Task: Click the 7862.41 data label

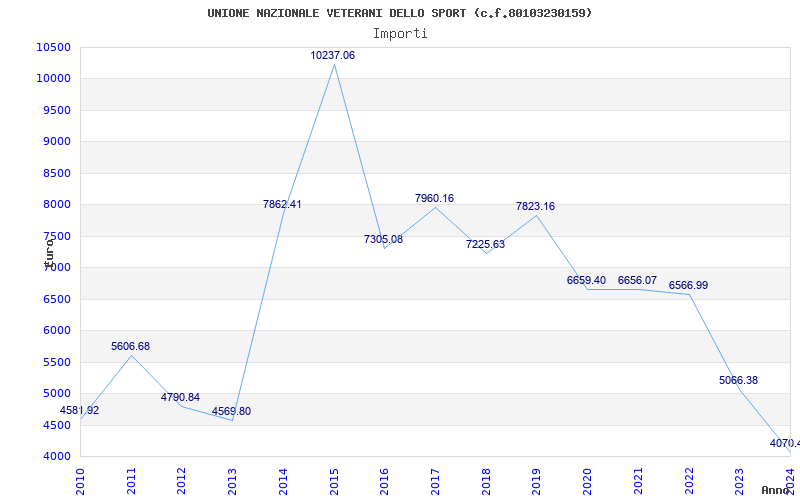Action: click(282, 205)
